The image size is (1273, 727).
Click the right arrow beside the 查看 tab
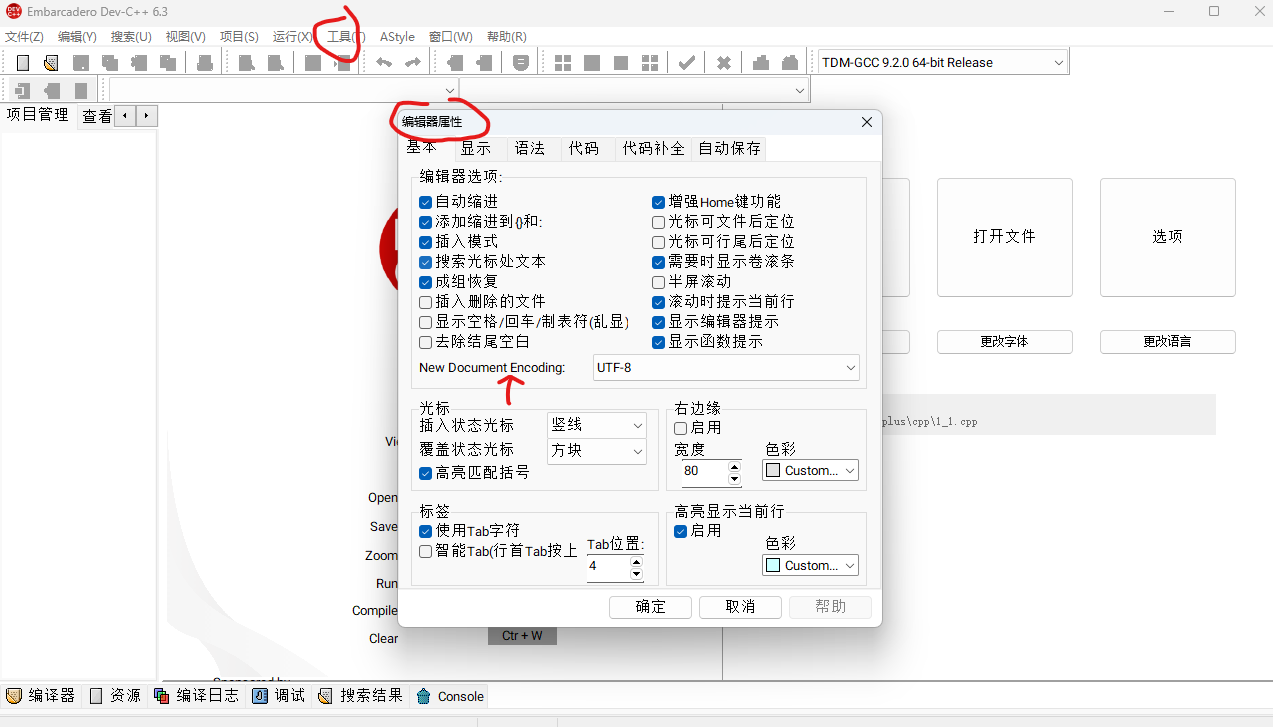click(147, 116)
